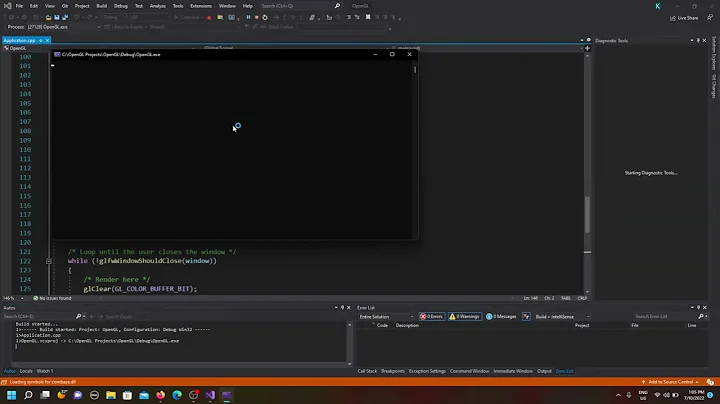Open the Exception Settings tab
This screenshot has height=404, width=720.
point(427,371)
